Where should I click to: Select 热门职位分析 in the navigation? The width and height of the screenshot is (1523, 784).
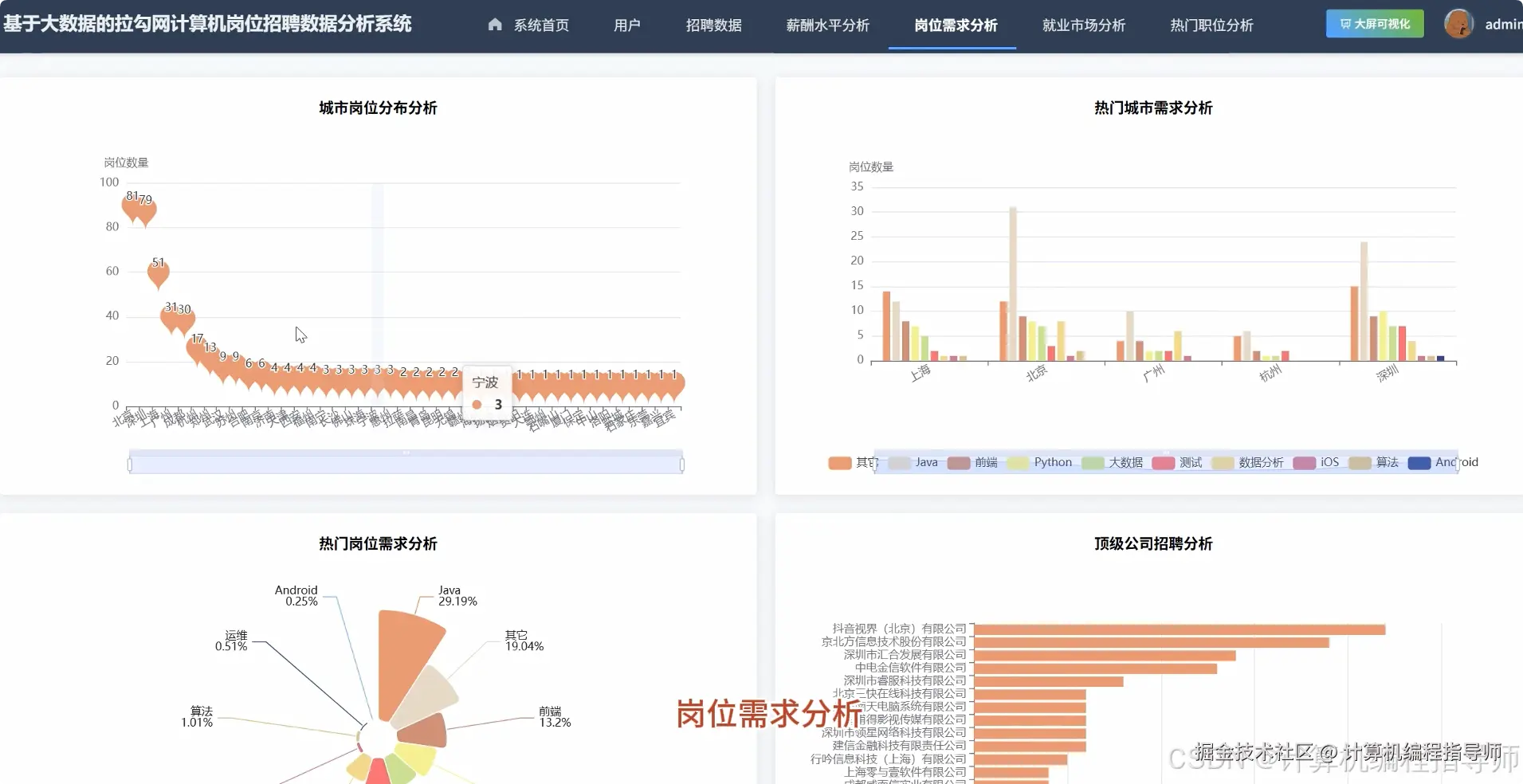pyautogui.click(x=1211, y=25)
